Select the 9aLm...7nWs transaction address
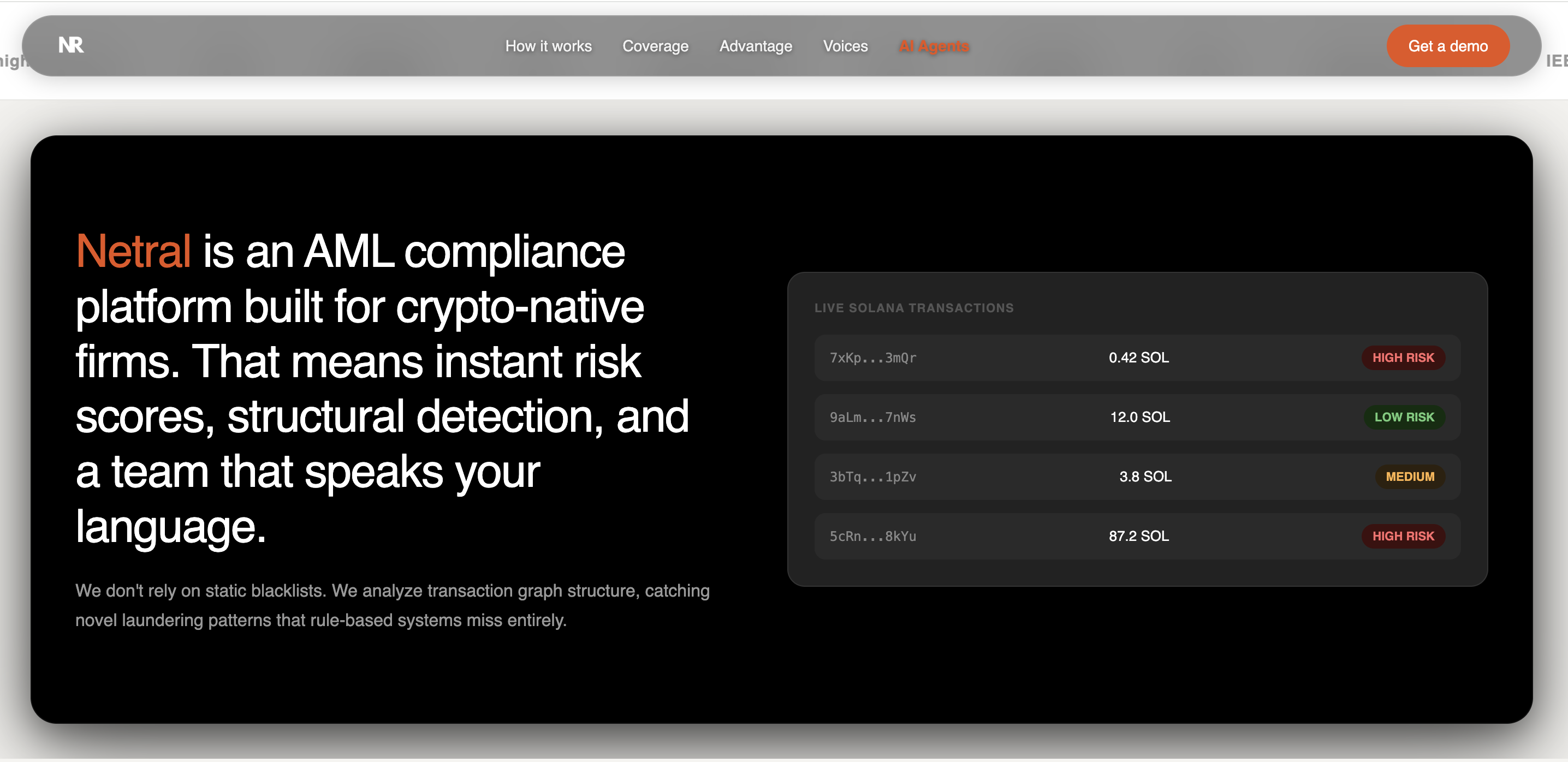1568x762 pixels. 872,418
